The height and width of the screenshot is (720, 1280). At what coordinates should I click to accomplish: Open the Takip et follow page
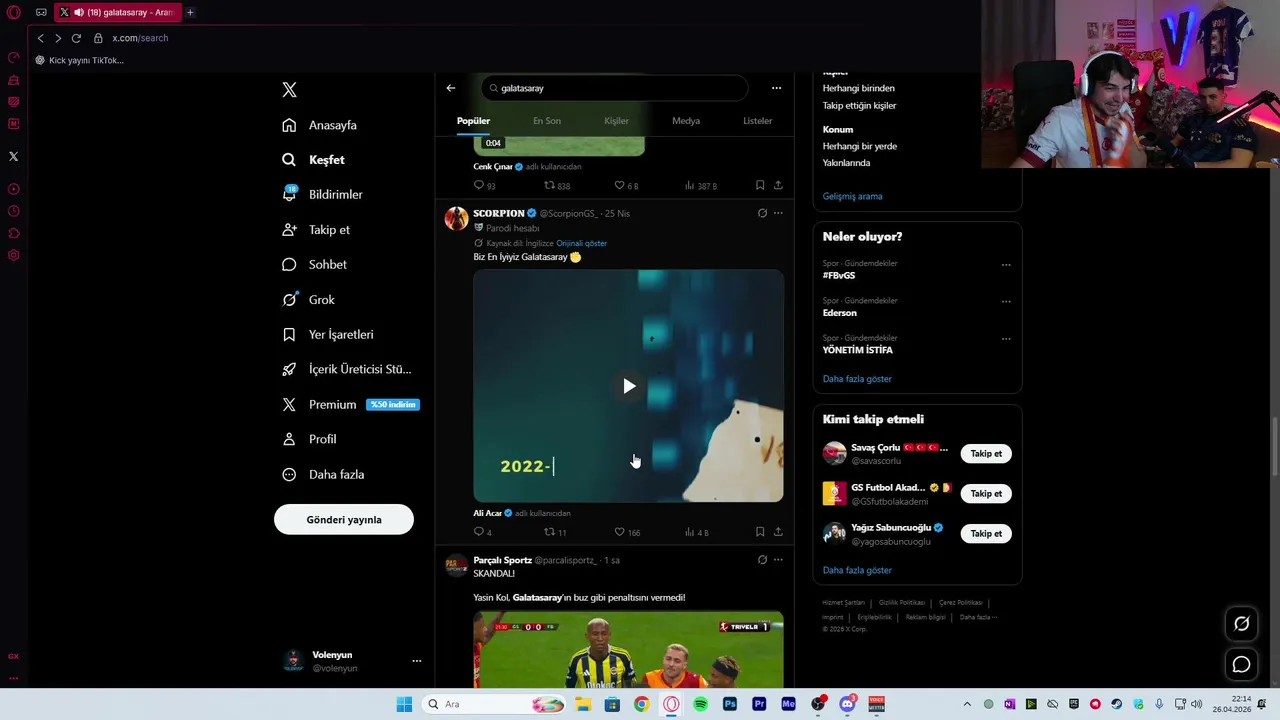[316, 229]
